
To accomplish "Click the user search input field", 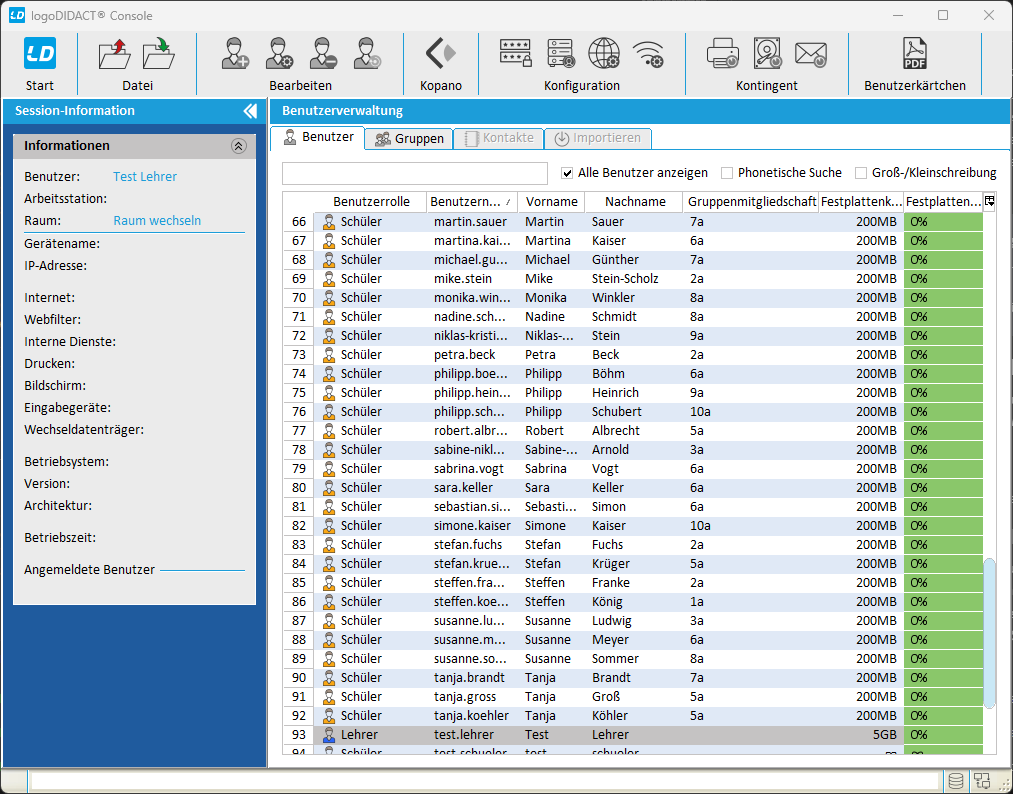I will 415,173.
